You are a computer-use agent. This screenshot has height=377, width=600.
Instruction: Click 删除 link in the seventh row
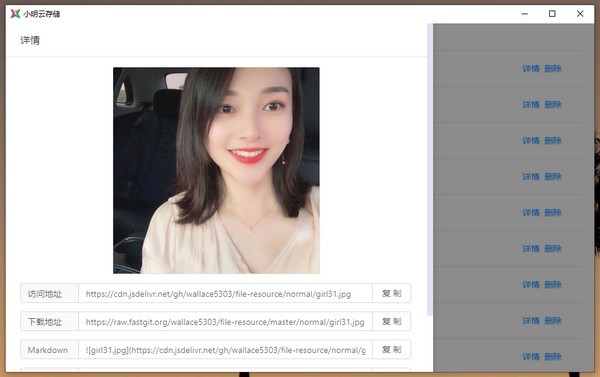point(553,284)
